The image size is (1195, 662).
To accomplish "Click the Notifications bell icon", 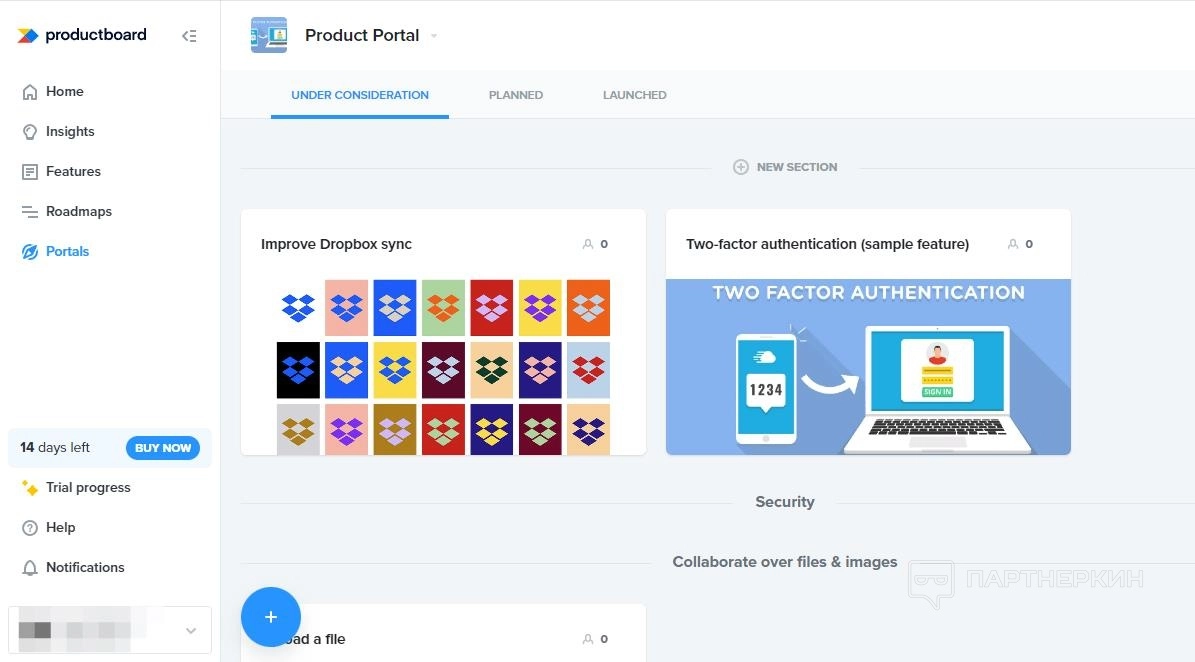I will [30, 568].
